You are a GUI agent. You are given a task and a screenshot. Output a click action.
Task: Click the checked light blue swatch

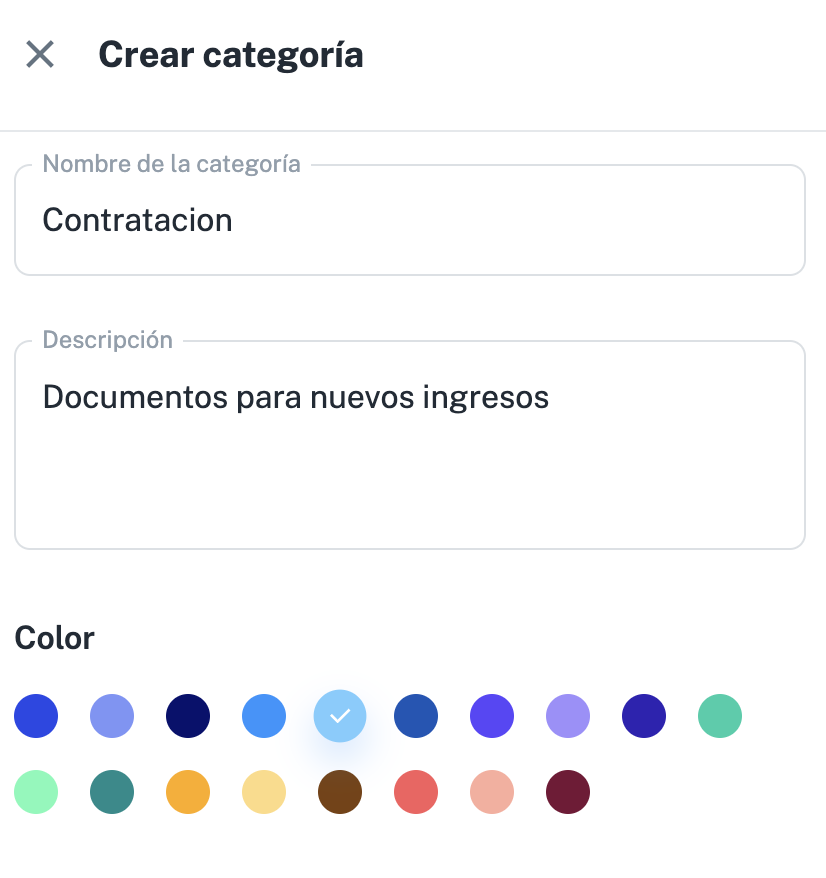[340, 716]
